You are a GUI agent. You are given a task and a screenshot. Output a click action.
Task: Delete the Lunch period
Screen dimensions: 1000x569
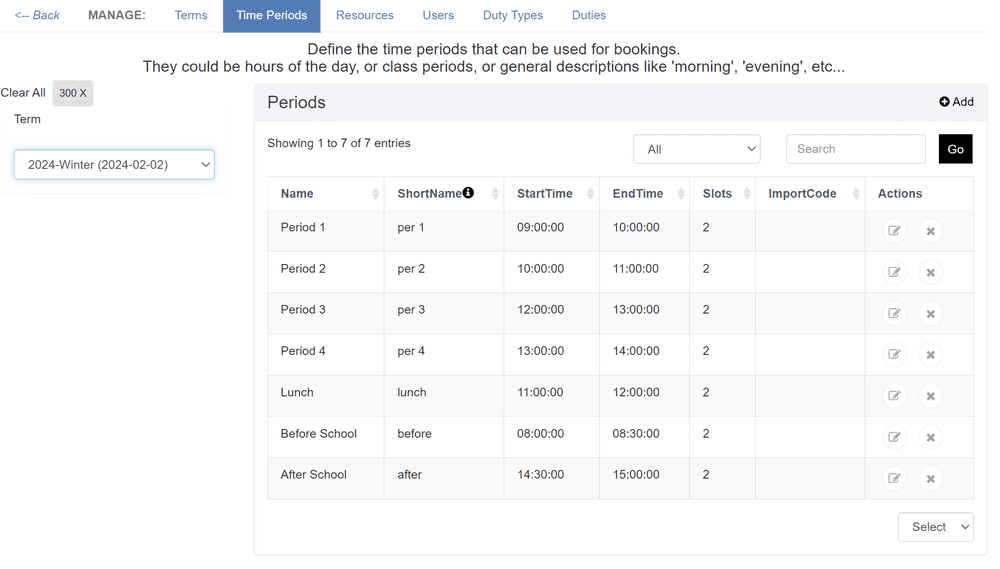(x=930, y=396)
